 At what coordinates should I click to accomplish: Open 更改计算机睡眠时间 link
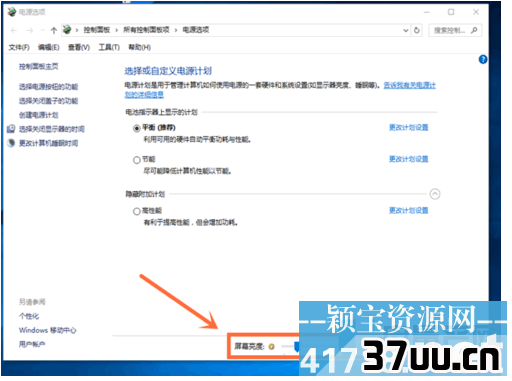click(48, 143)
